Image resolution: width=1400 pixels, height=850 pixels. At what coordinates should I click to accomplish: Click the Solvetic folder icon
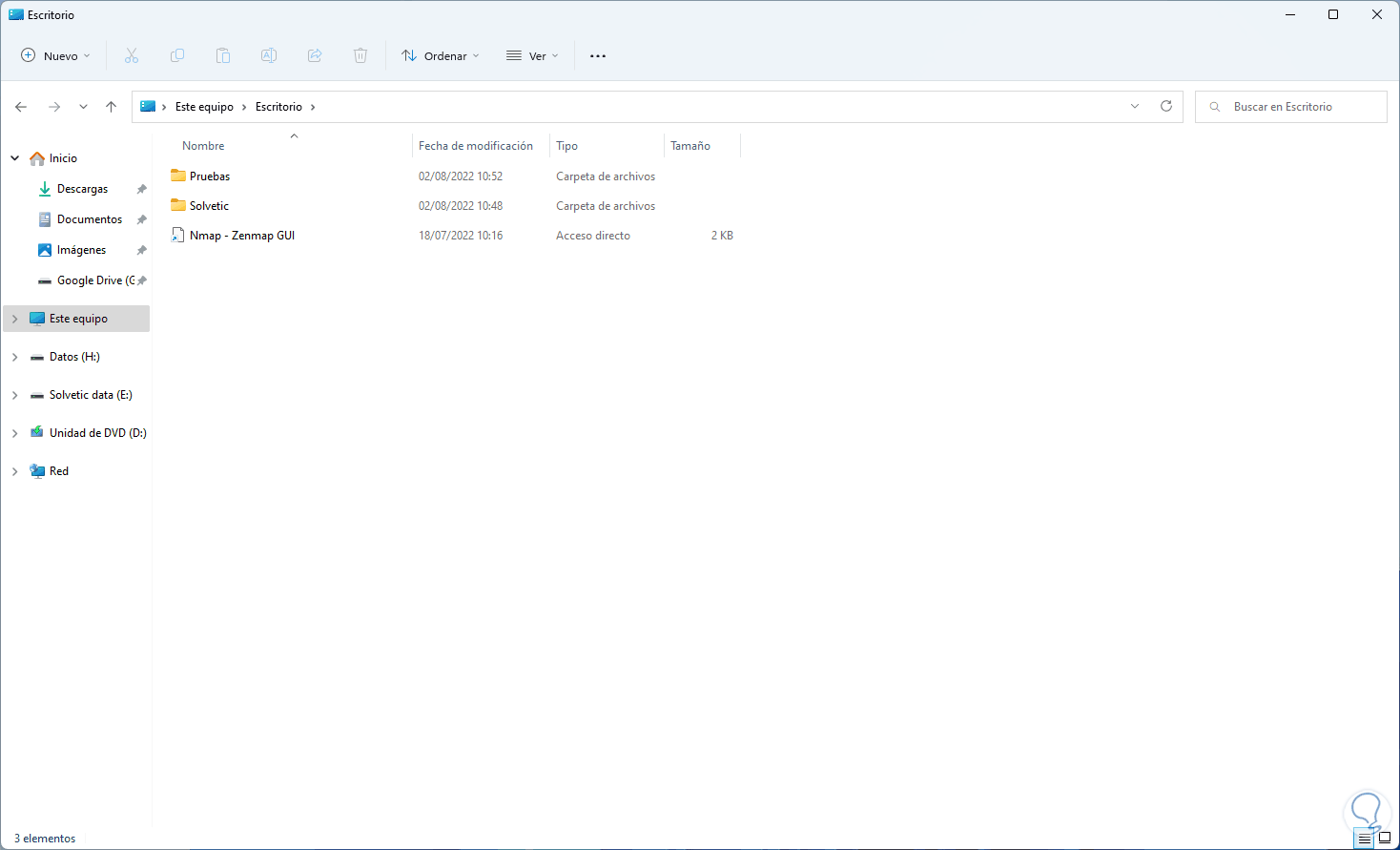click(x=178, y=205)
